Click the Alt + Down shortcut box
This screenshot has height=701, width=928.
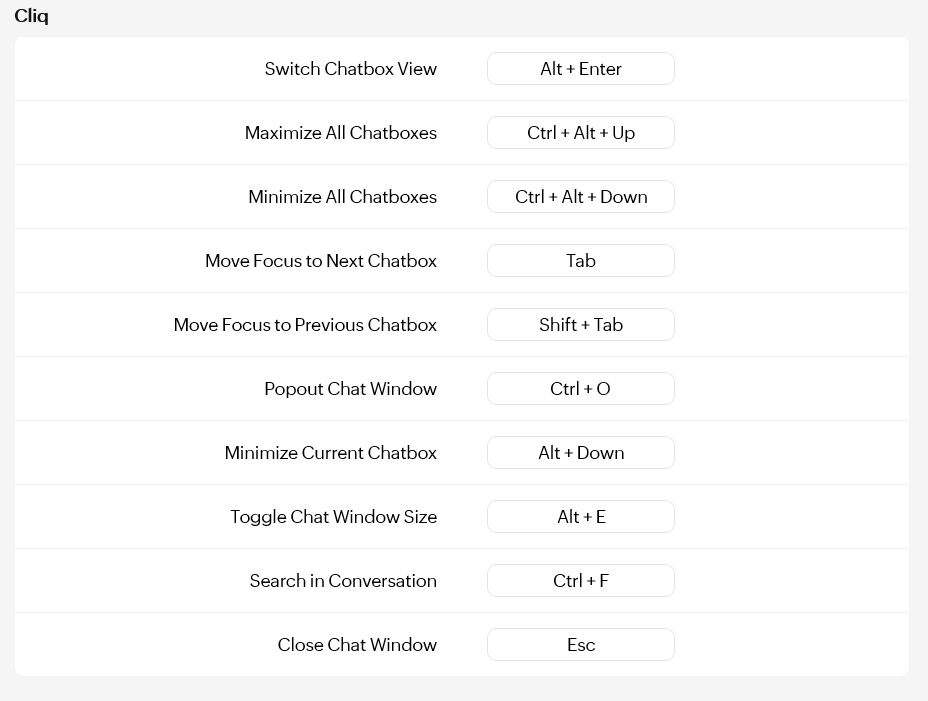[x=580, y=453]
